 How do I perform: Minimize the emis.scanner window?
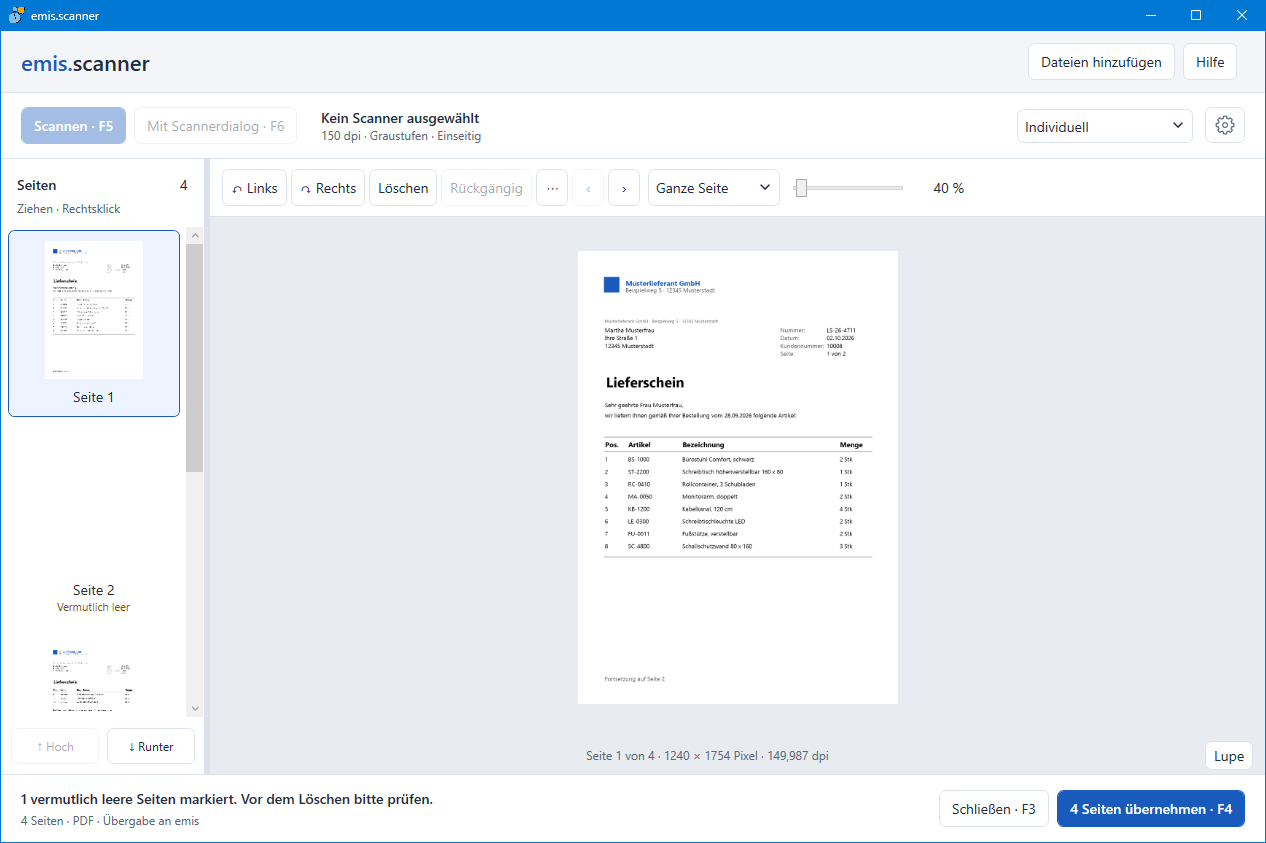click(1150, 15)
